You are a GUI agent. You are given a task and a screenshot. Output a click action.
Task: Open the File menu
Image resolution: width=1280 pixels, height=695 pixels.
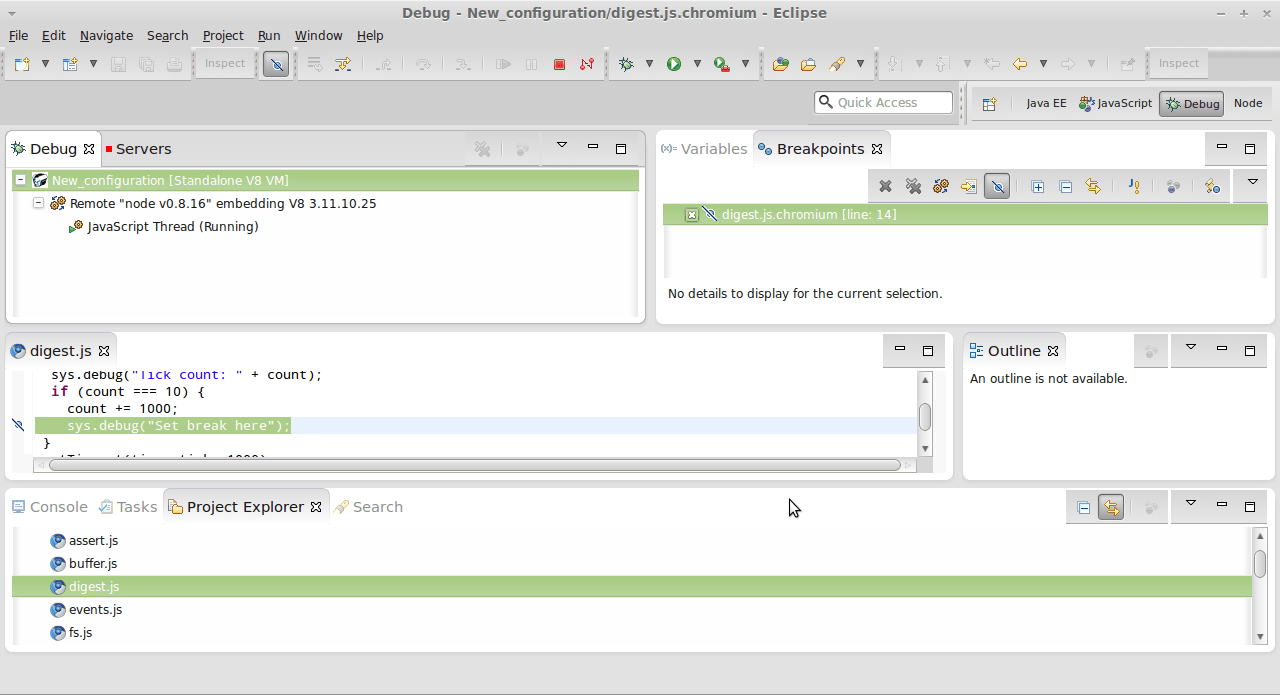[18, 35]
